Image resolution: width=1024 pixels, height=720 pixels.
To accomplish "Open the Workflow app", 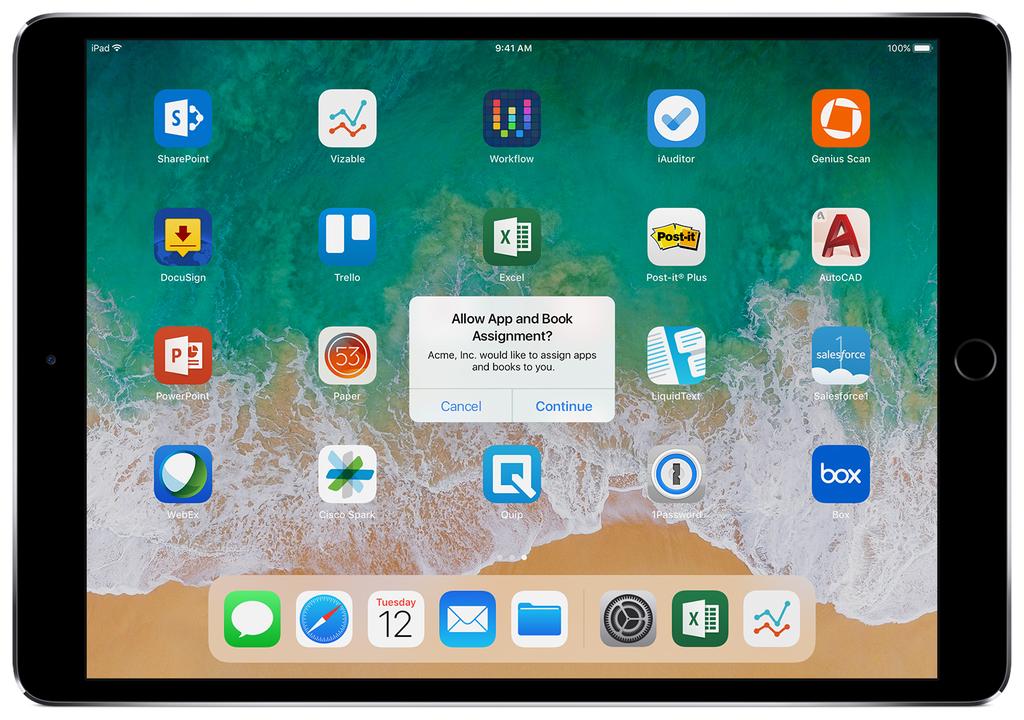I will point(511,118).
